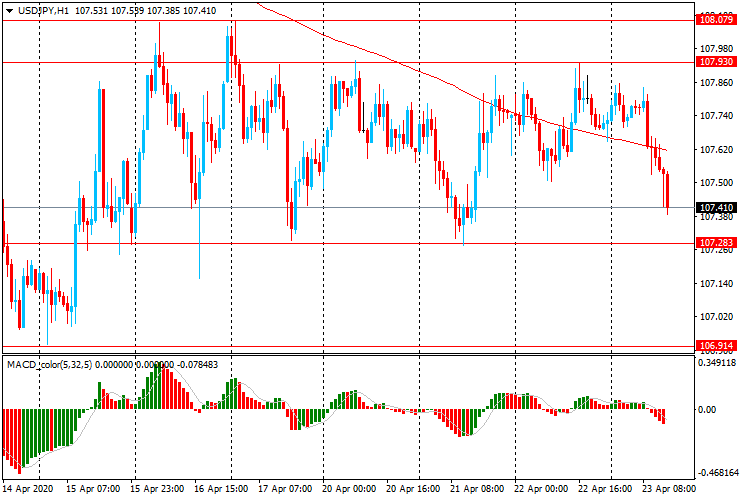
Task: Select the 107.283 support level label
Action: click(x=716, y=243)
